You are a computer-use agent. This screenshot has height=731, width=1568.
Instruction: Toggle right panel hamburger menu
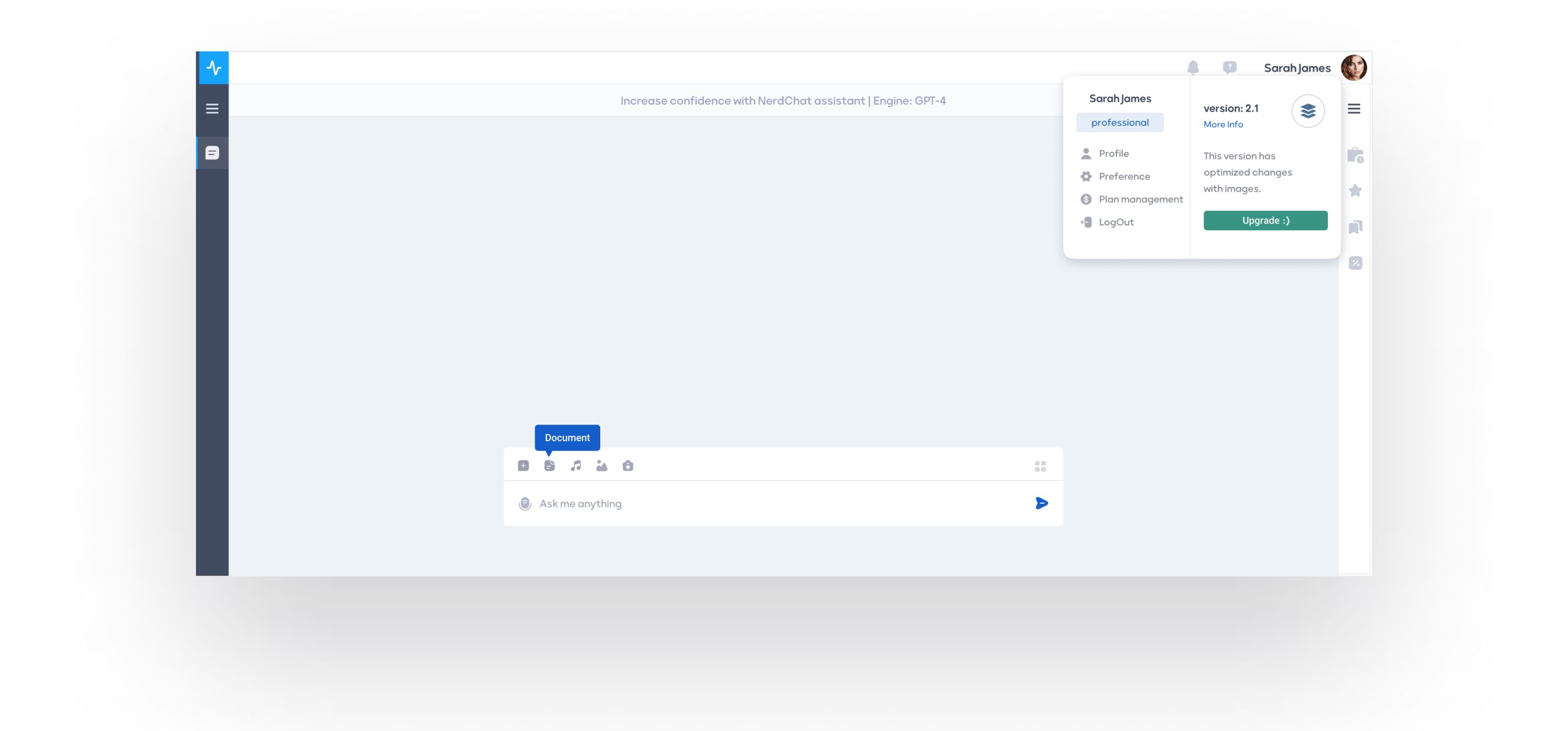point(1354,108)
